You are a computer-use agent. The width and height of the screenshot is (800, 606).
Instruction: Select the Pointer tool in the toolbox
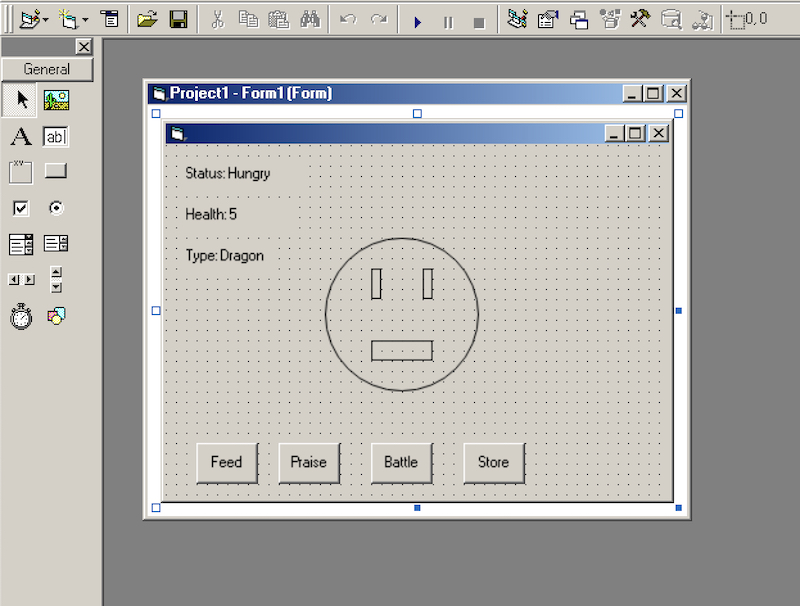[x=21, y=99]
